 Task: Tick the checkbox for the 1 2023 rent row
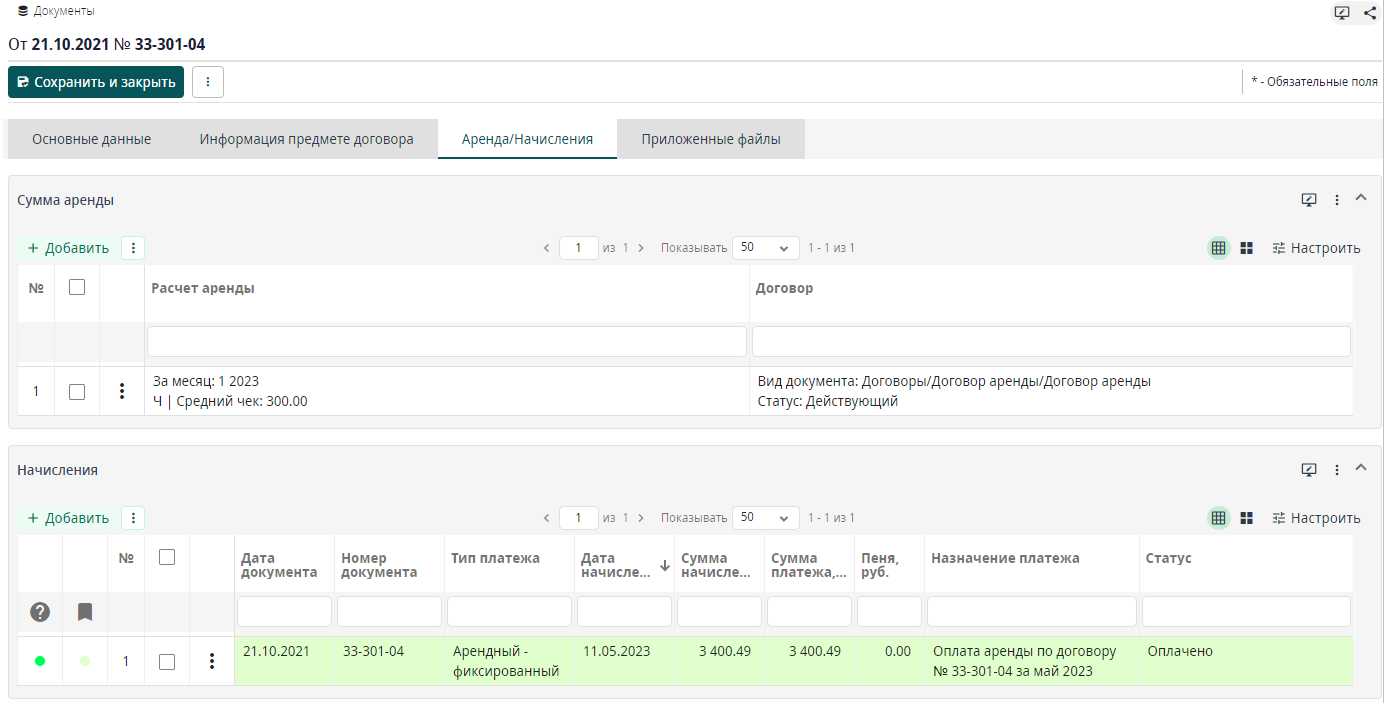[77, 392]
